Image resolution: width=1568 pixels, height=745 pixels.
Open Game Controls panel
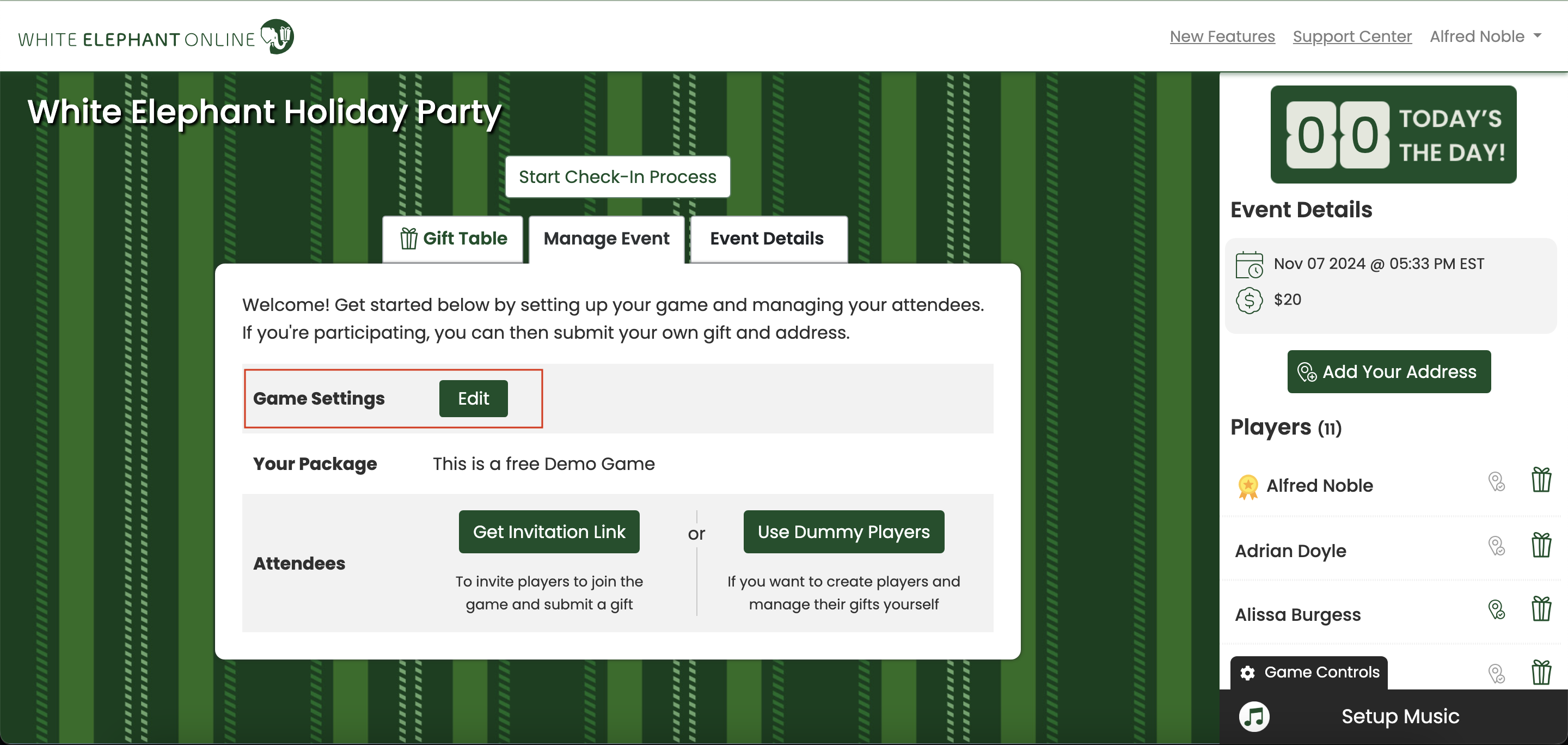click(1309, 673)
